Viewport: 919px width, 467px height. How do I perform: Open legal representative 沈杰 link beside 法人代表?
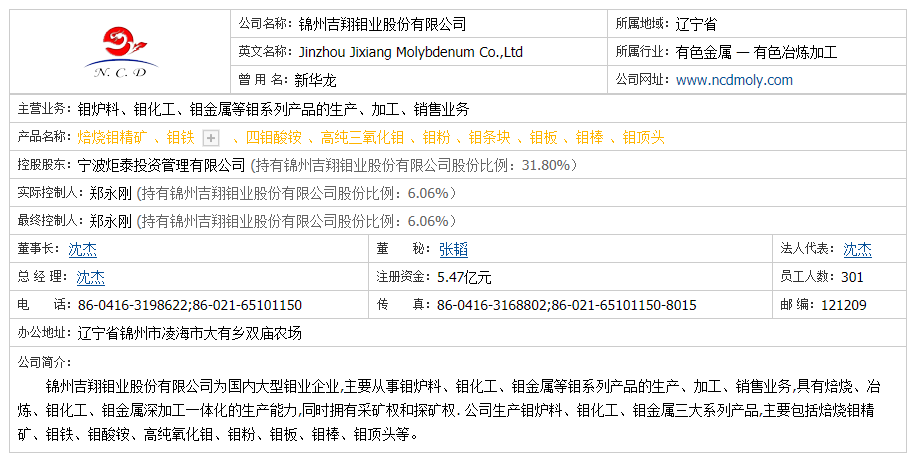pos(857,250)
